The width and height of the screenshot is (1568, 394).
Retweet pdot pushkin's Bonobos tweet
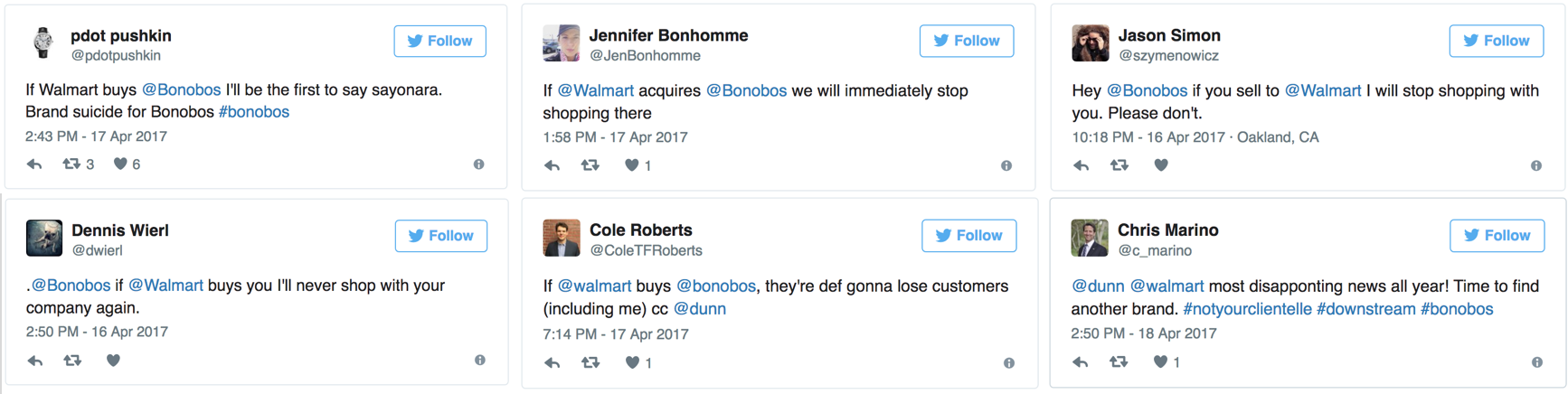coord(71,164)
